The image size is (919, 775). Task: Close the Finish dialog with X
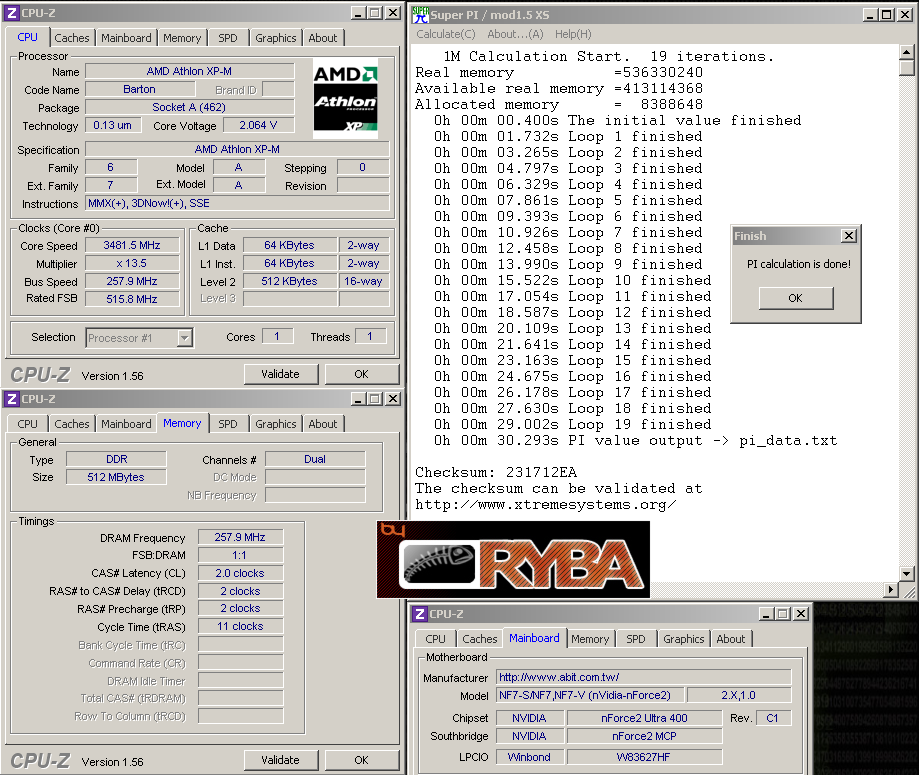pyautogui.click(x=848, y=236)
